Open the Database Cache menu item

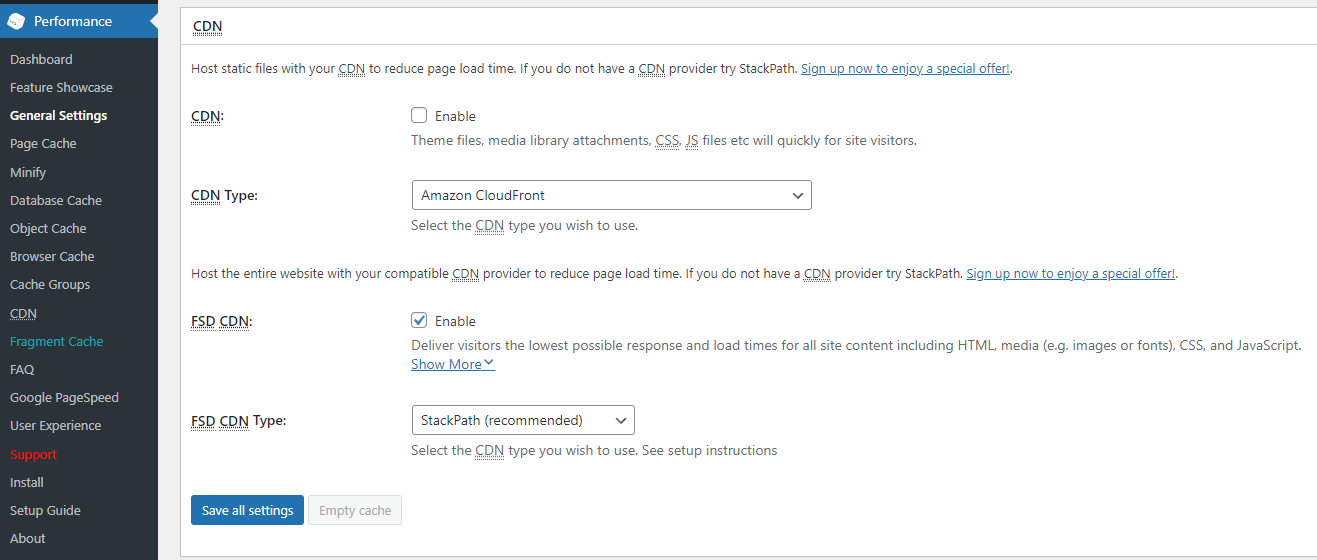(x=56, y=200)
